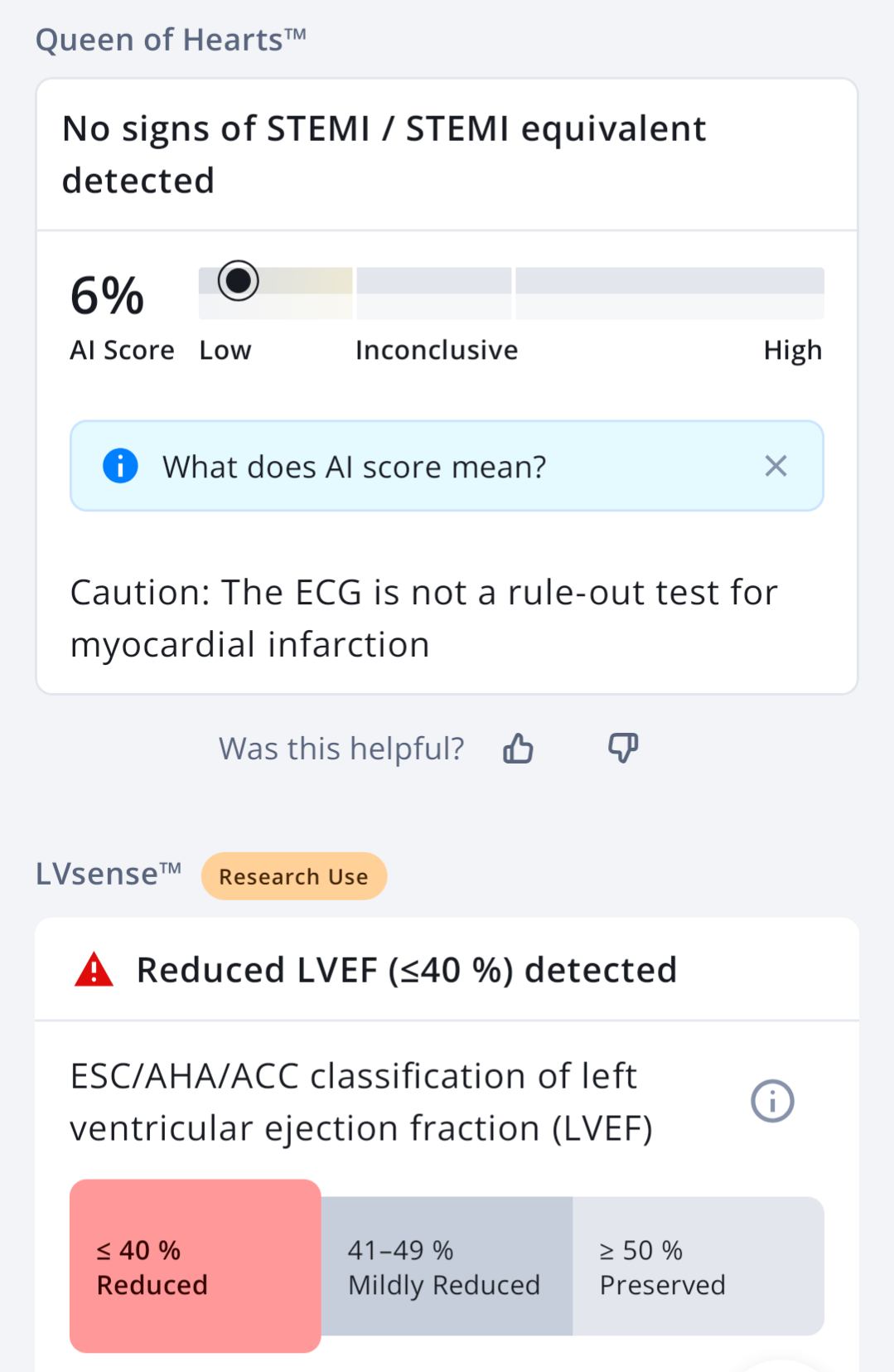Viewport: 894px width, 1372px height.
Task: Click the 'LVsense™' section heading
Action: tap(109, 874)
